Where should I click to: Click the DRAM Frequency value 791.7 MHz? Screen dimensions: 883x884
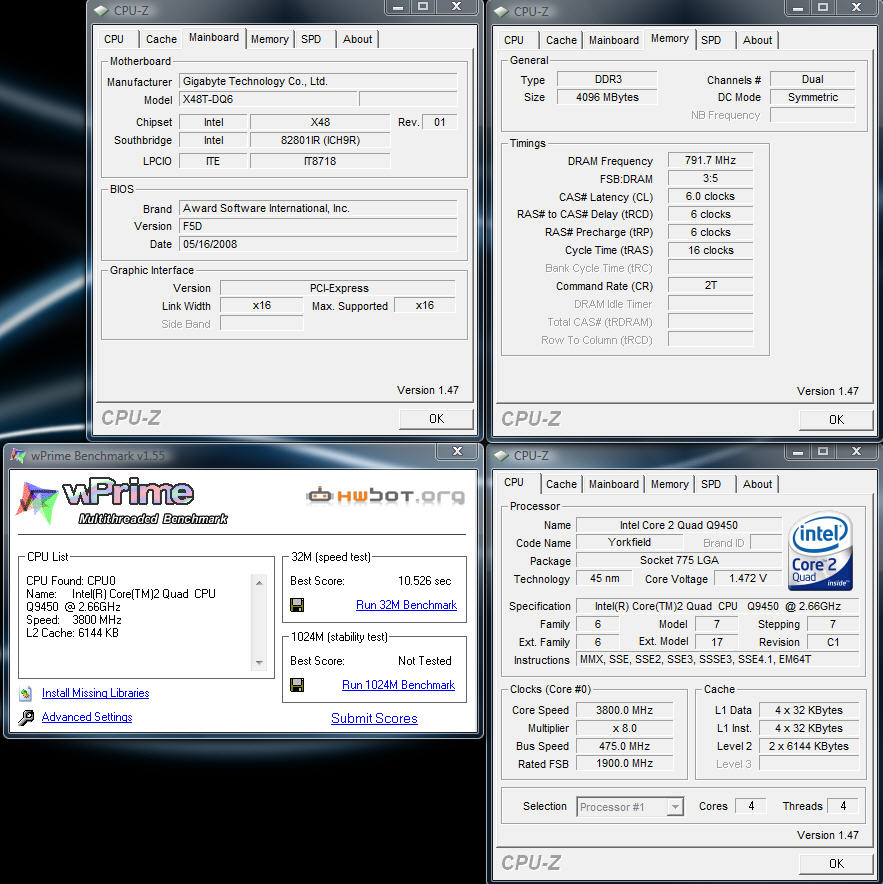(710, 160)
